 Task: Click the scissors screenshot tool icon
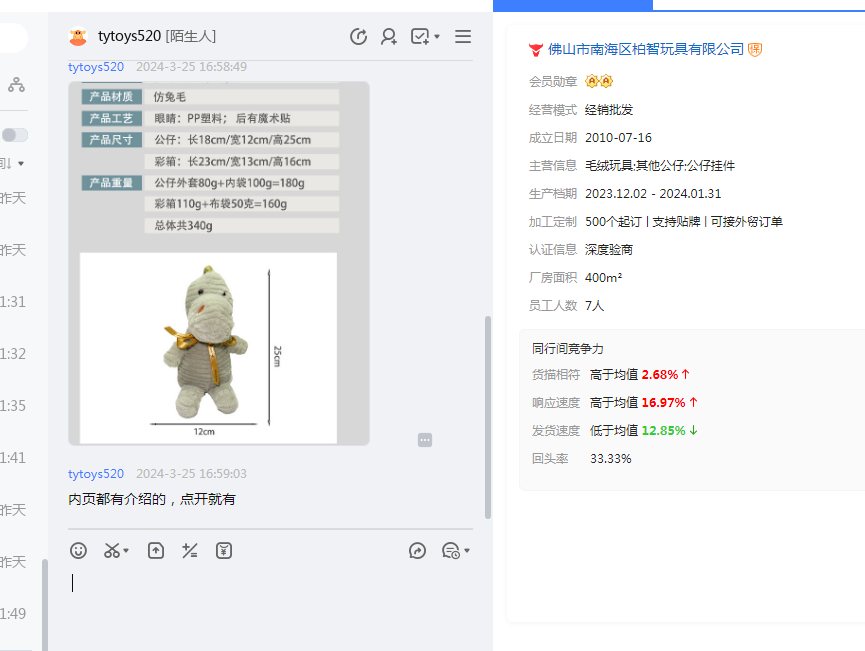point(112,550)
